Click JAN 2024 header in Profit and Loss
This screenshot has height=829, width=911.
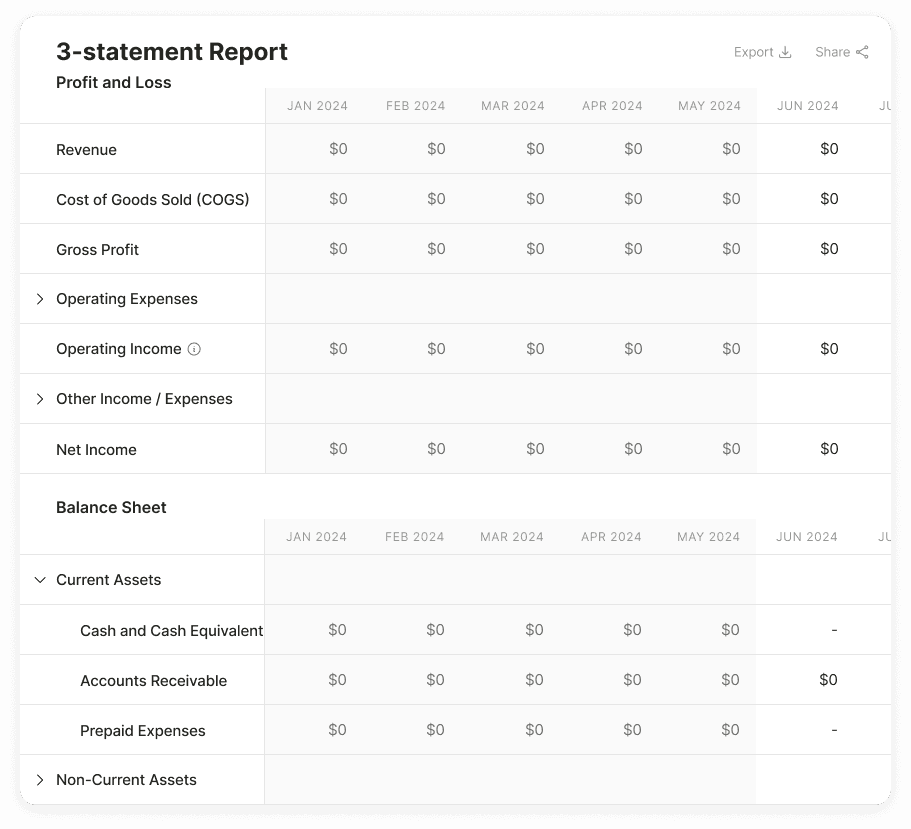(x=317, y=106)
